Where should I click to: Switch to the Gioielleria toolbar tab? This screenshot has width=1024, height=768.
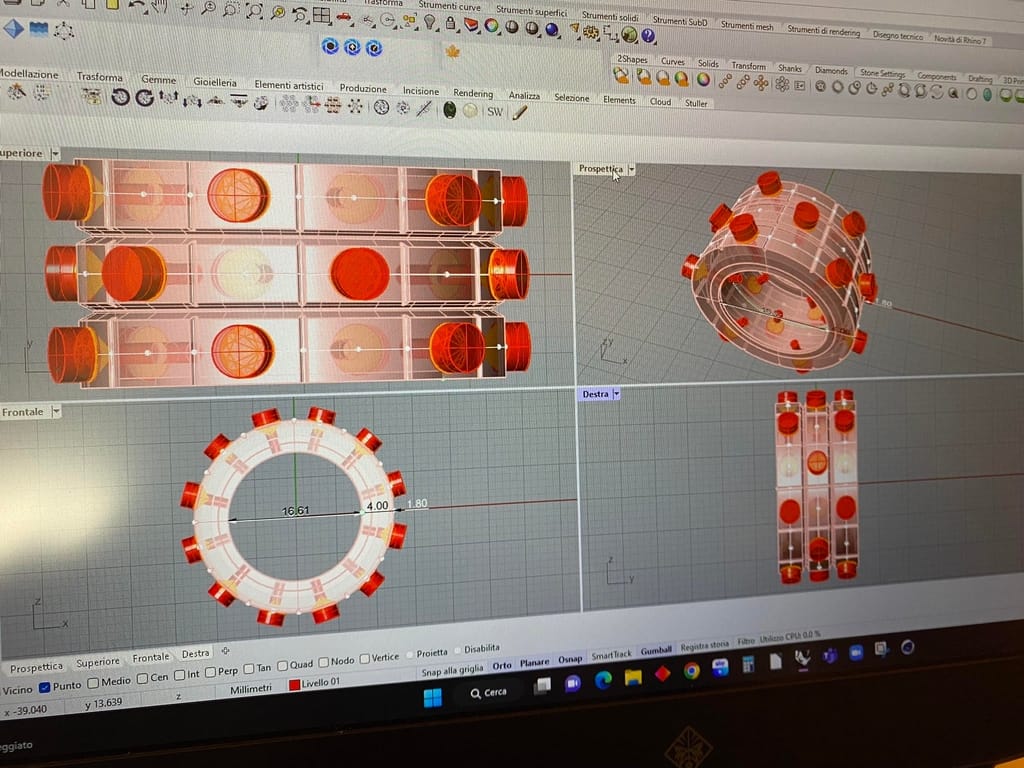click(x=215, y=82)
